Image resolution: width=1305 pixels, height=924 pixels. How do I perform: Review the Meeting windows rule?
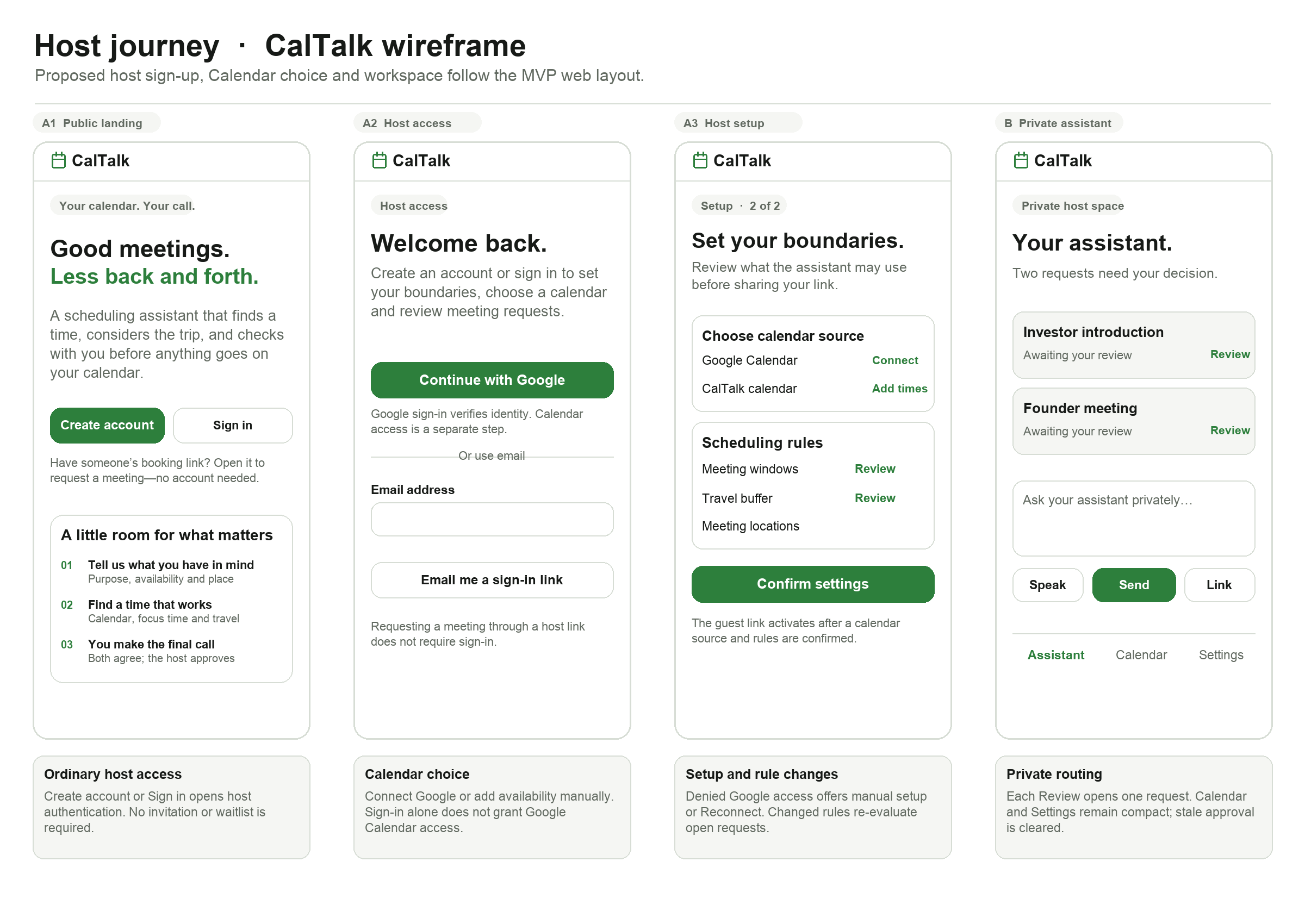coord(874,469)
